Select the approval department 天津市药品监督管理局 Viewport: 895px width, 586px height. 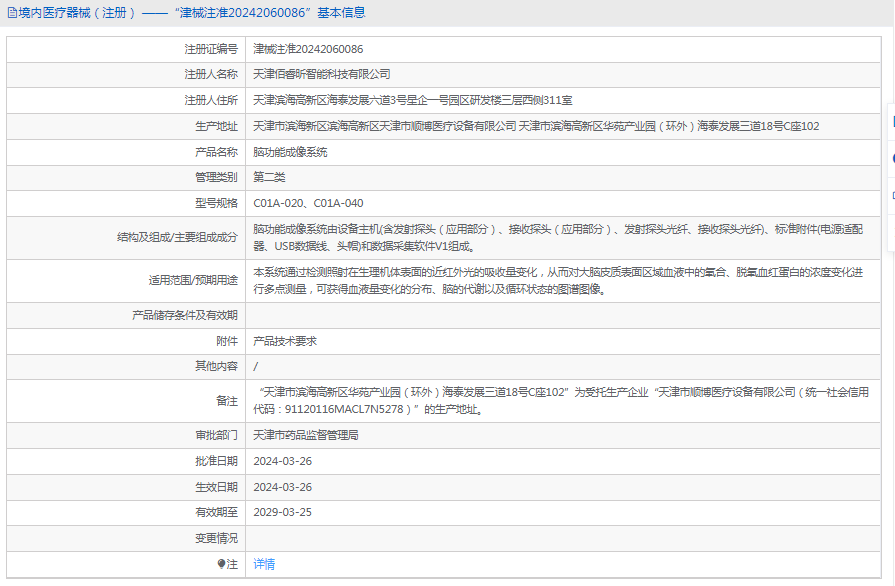tap(306, 435)
